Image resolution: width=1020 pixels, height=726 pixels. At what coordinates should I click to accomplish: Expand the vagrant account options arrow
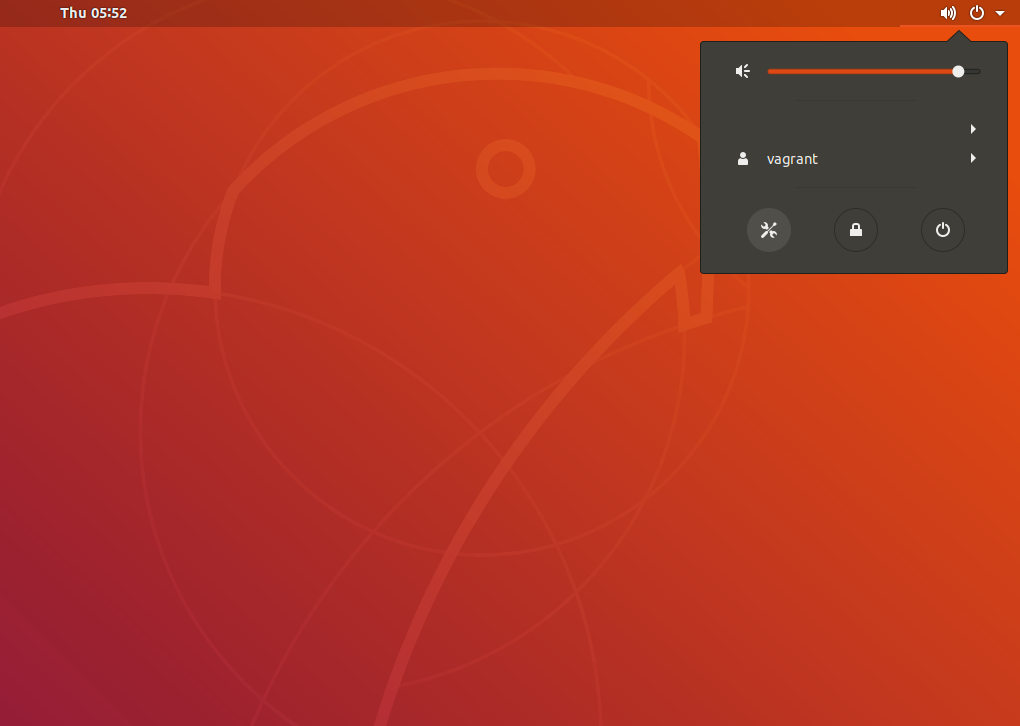tap(972, 158)
